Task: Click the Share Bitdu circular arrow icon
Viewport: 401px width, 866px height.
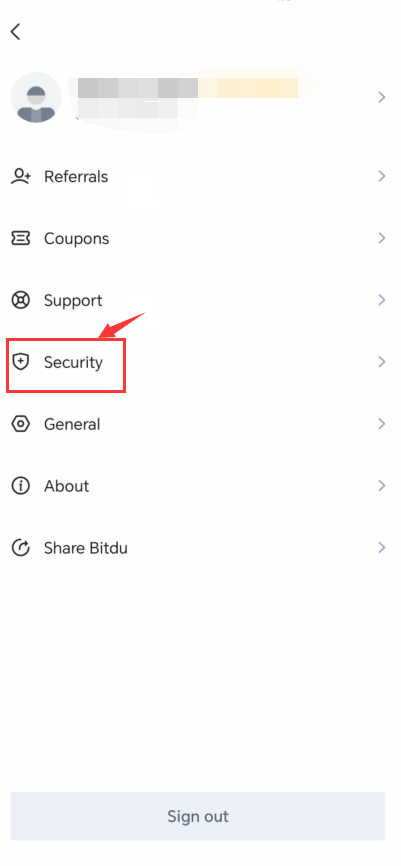Action: point(20,548)
